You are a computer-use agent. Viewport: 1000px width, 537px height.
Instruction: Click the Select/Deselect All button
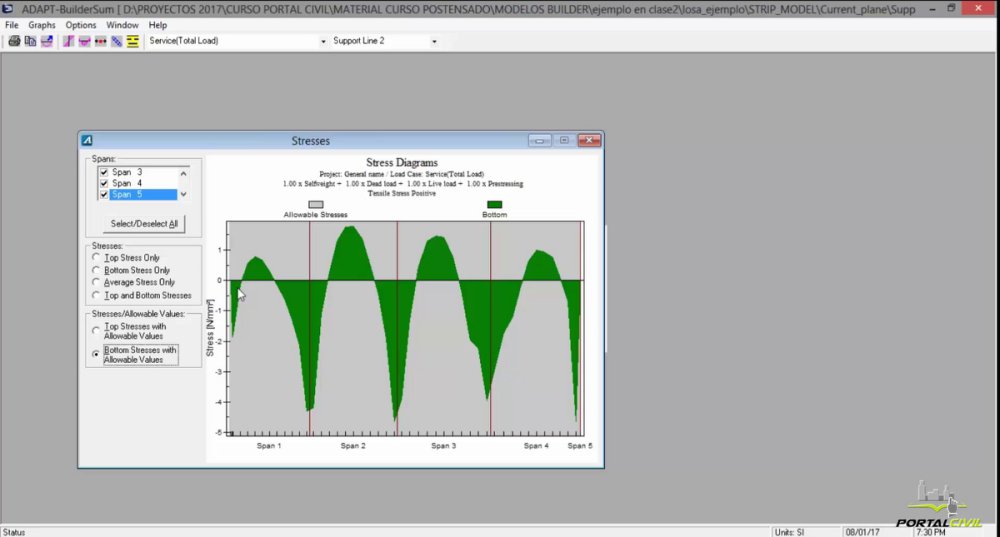click(144, 224)
